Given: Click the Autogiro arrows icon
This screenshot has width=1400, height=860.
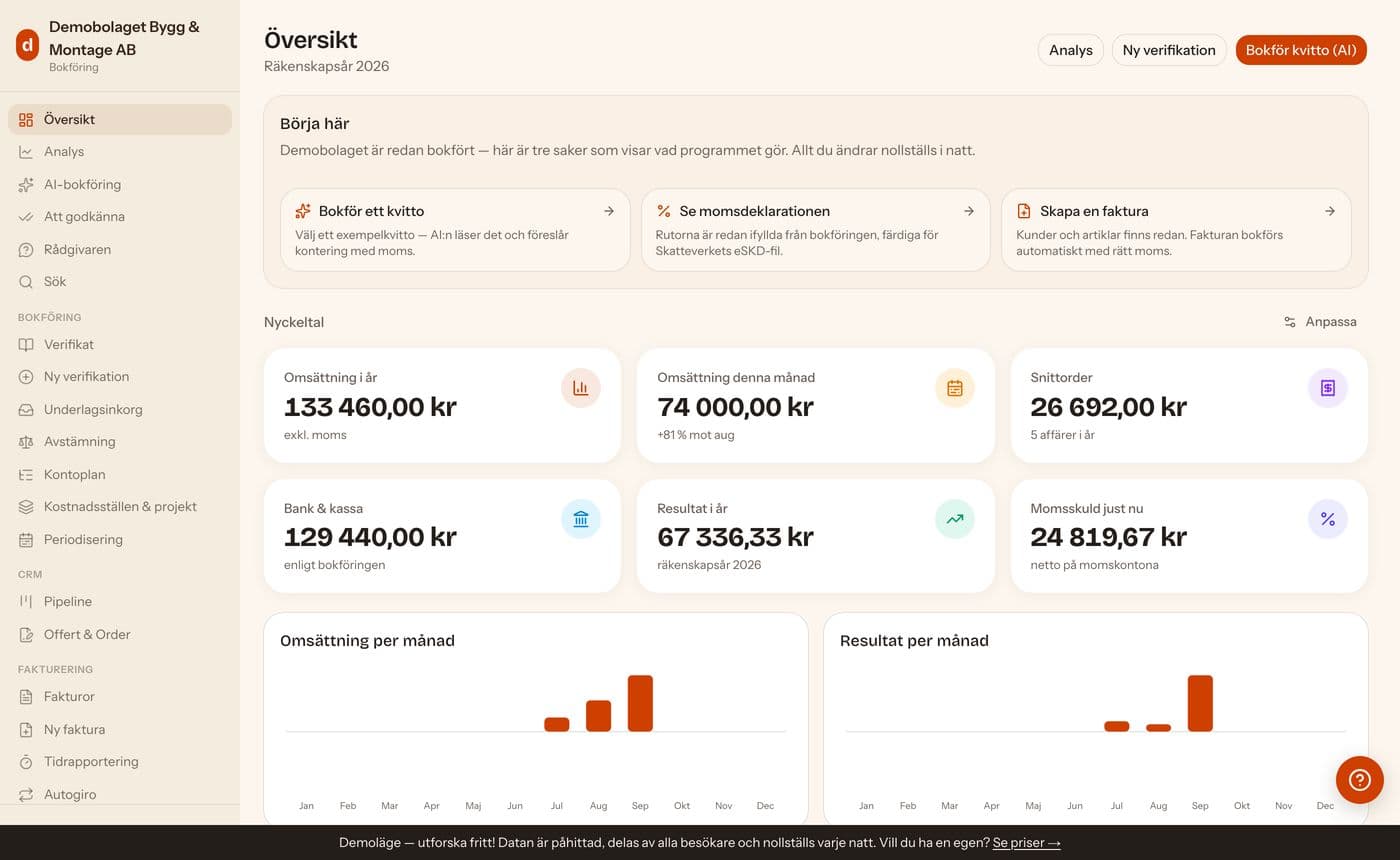Looking at the screenshot, I should [x=26, y=794].
